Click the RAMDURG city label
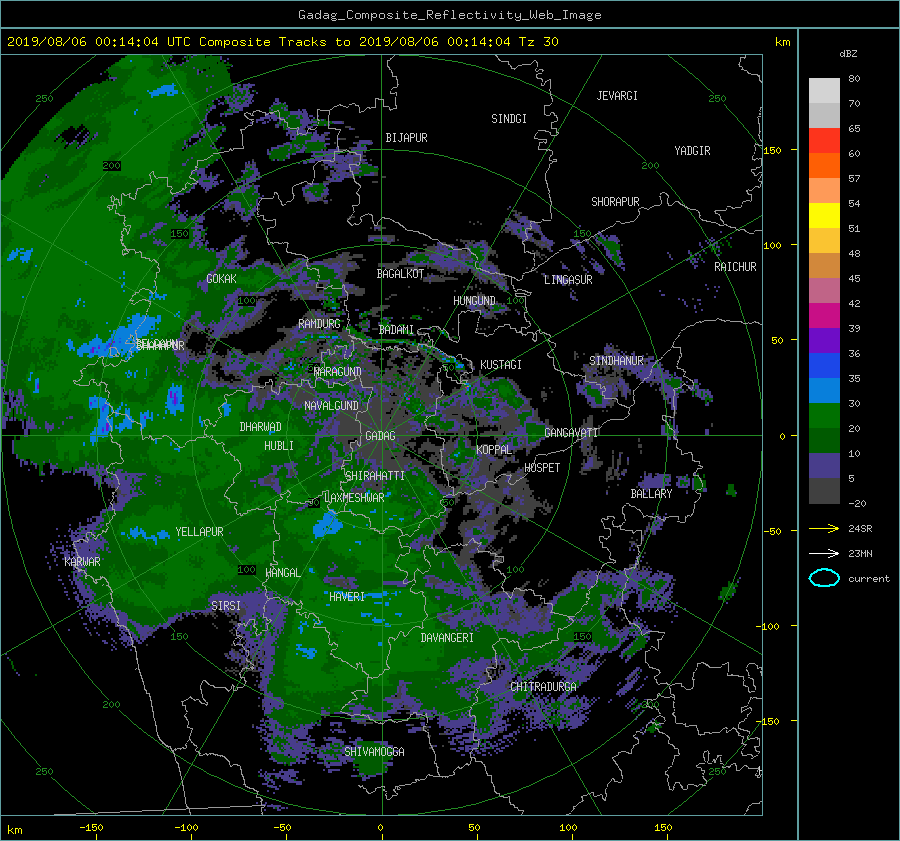 coord(319,324)
